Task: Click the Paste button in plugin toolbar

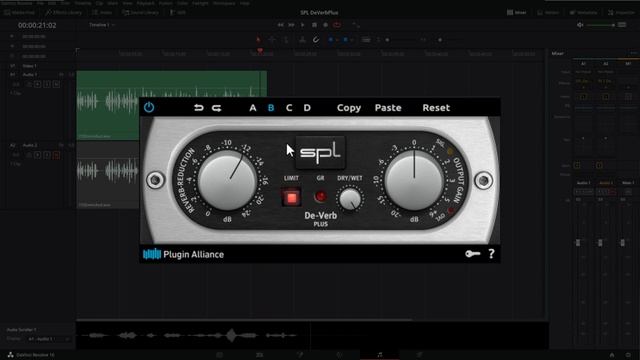Action: 388,108
